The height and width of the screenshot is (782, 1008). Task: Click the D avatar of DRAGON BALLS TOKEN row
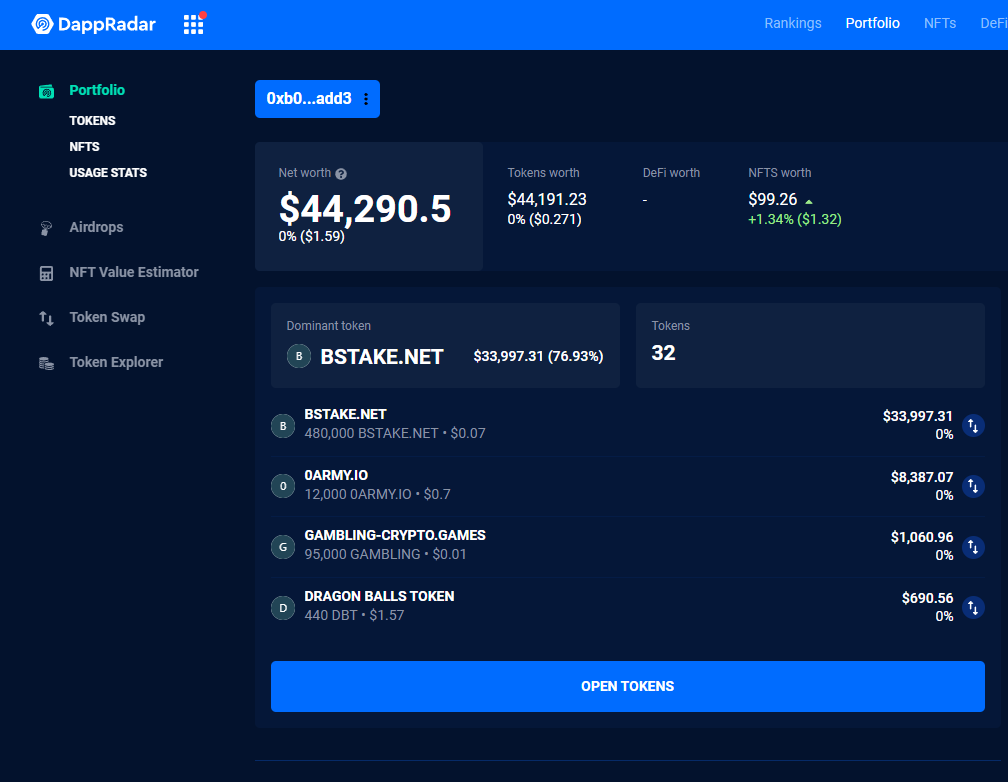pos(283,608)
